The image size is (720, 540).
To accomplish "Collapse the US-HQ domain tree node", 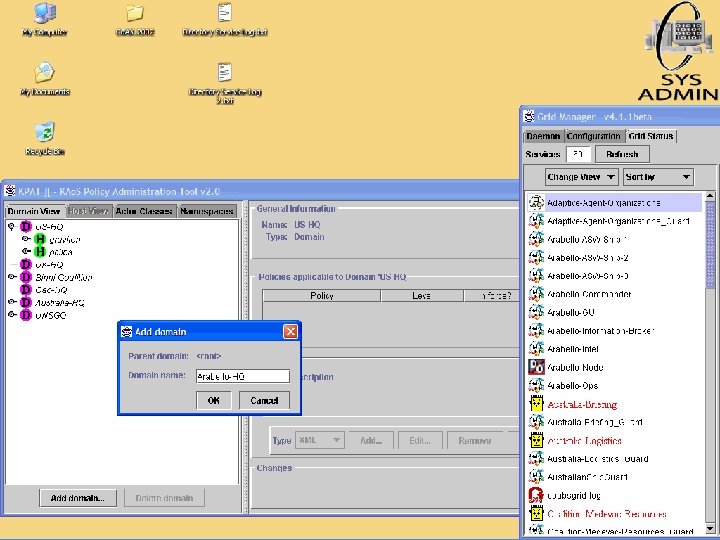I will [x=11, y=226].
